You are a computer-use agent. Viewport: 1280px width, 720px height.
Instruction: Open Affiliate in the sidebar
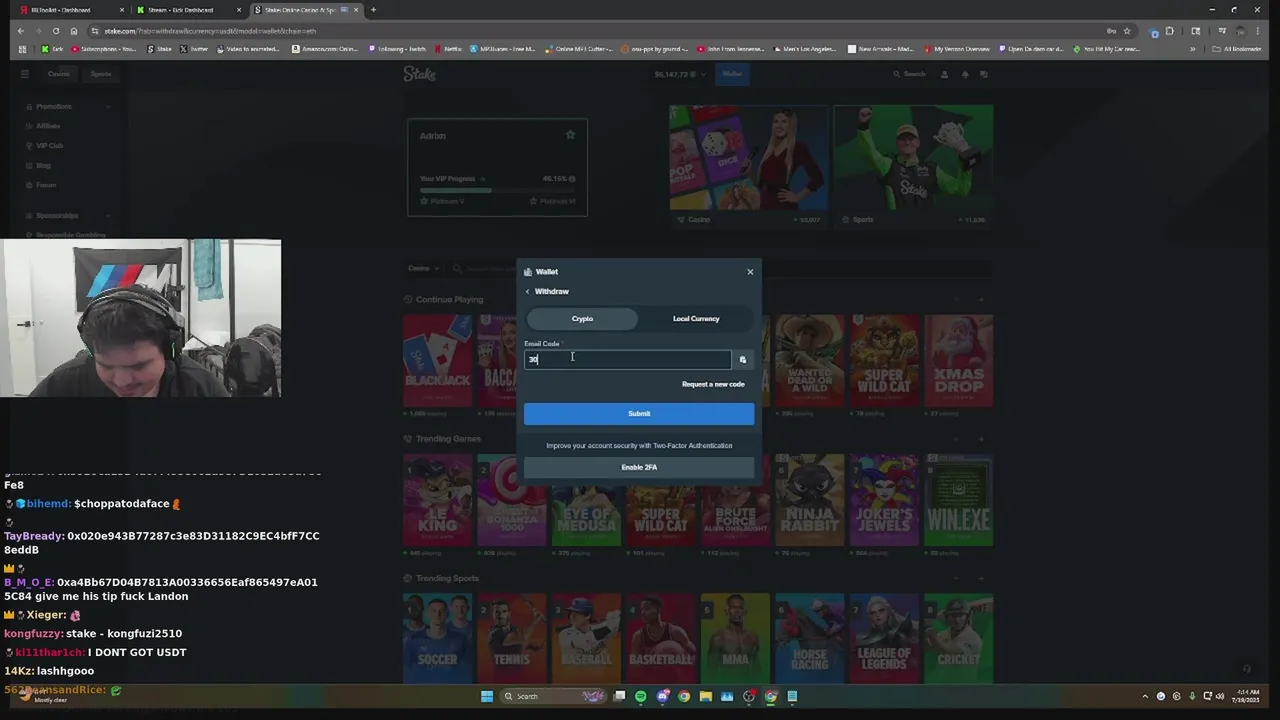pos(48,126)
